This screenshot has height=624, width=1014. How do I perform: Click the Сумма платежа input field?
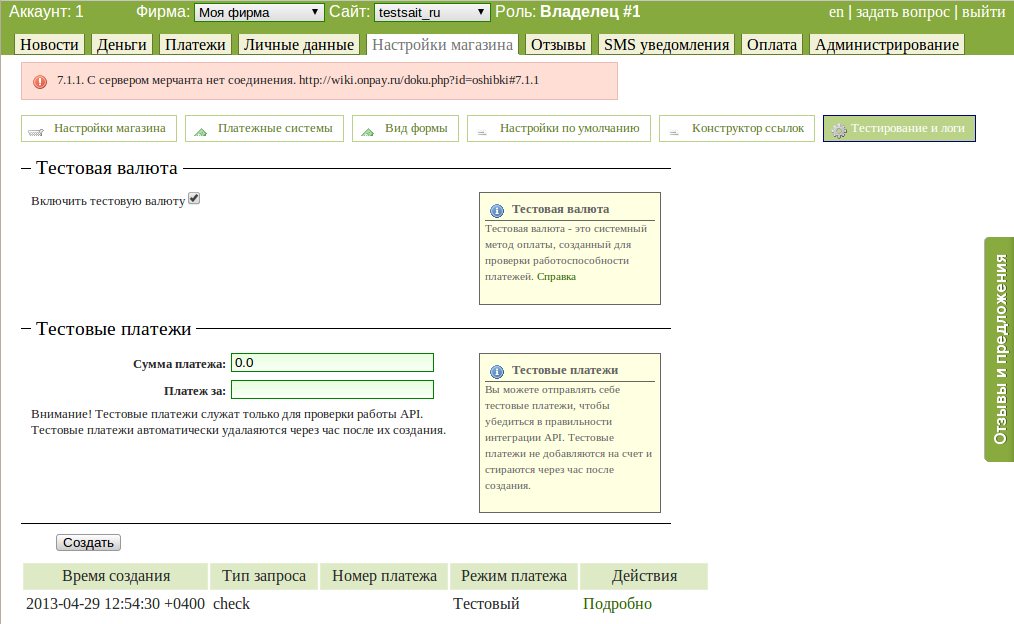[x=332, y=362]
